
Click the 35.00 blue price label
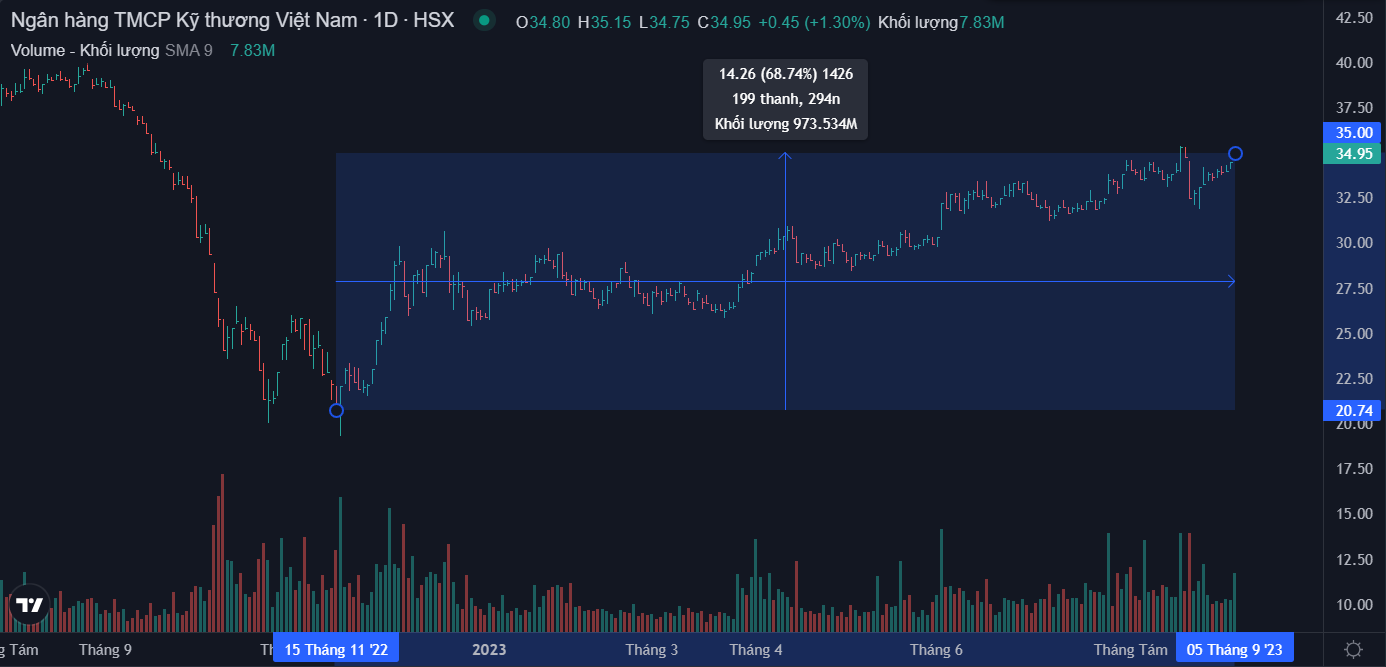pyautogui.click(x=1352, y=132)
